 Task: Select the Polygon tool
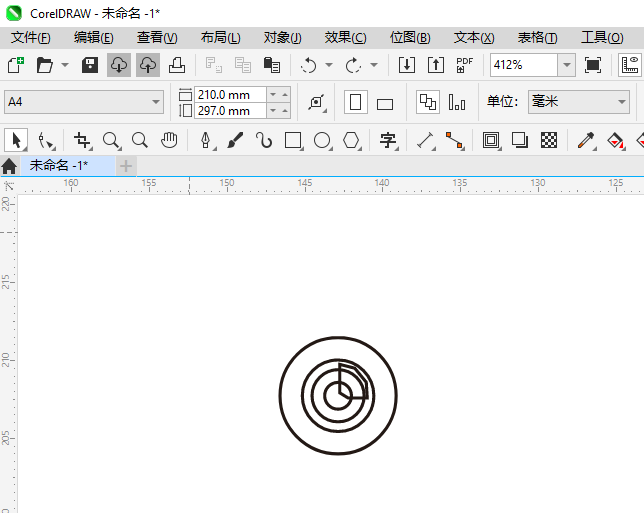pos(351,141)
